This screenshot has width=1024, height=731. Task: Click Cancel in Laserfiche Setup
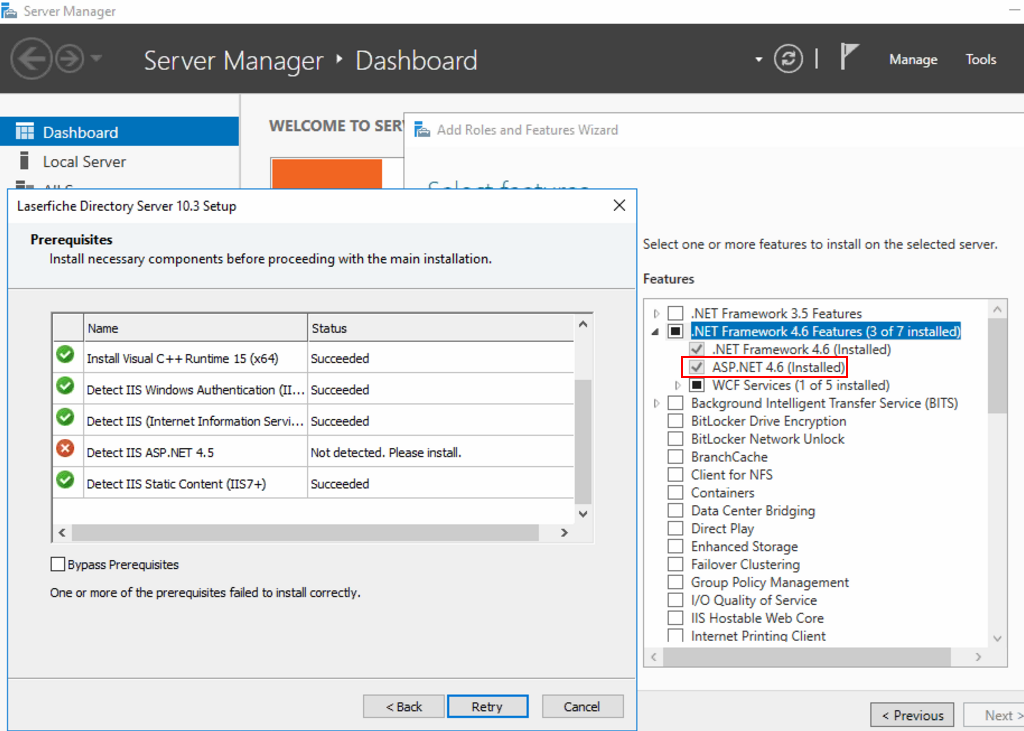pos(582,706)
